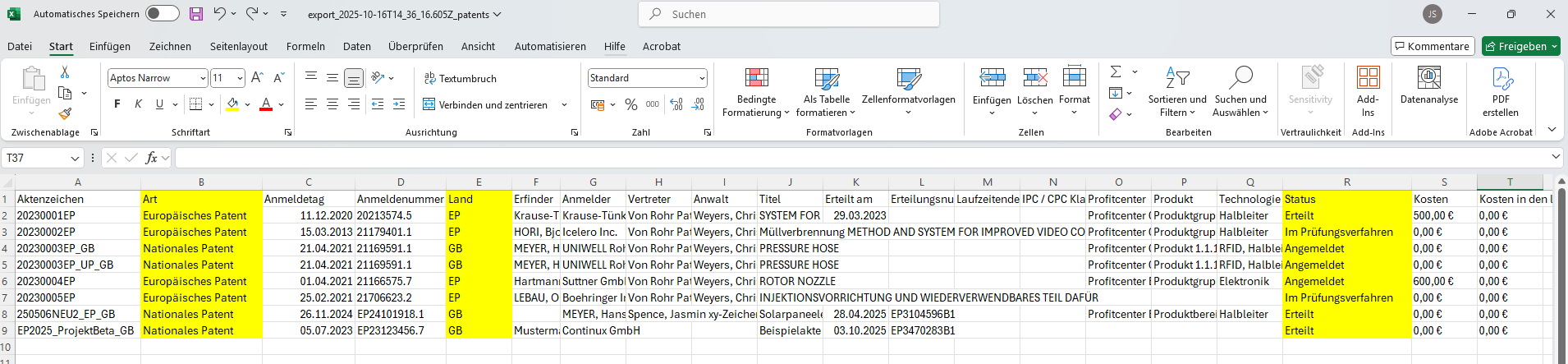The image size is (1568, 364).
Task: Open the Name Box dropdown arrow
Action: point(76,158)
